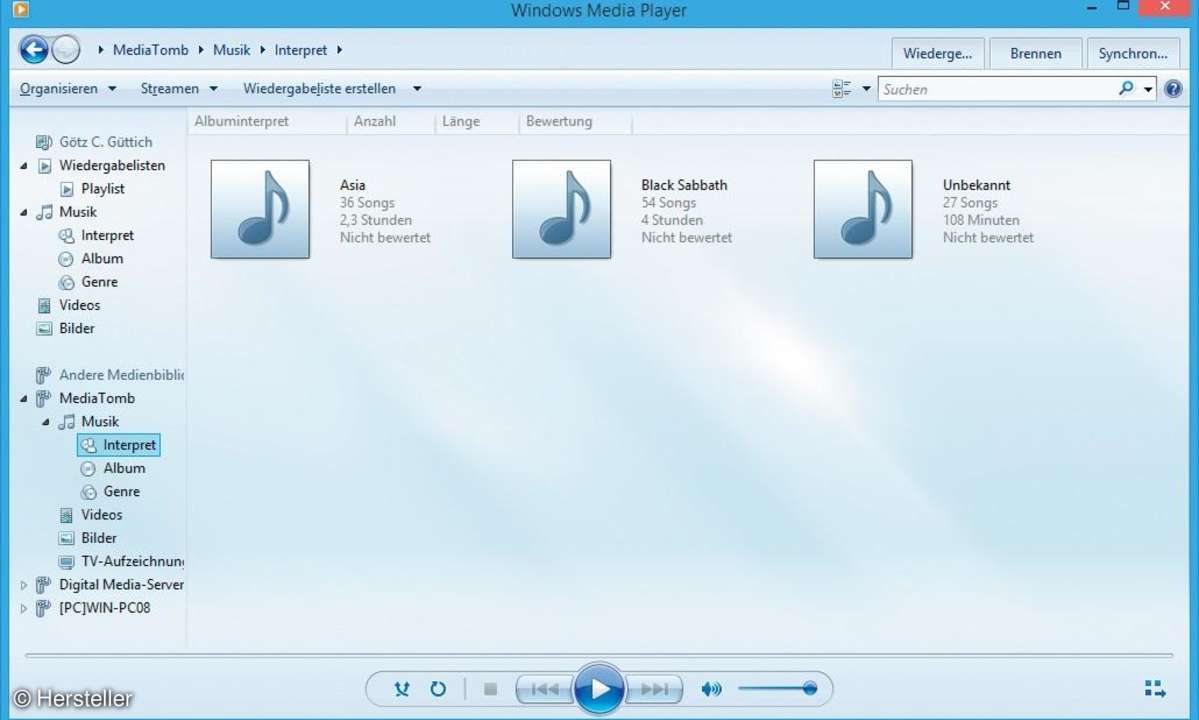Expand the Digital Media-Server node
The height and width of the screenshot is (720, 1199).
24,585
